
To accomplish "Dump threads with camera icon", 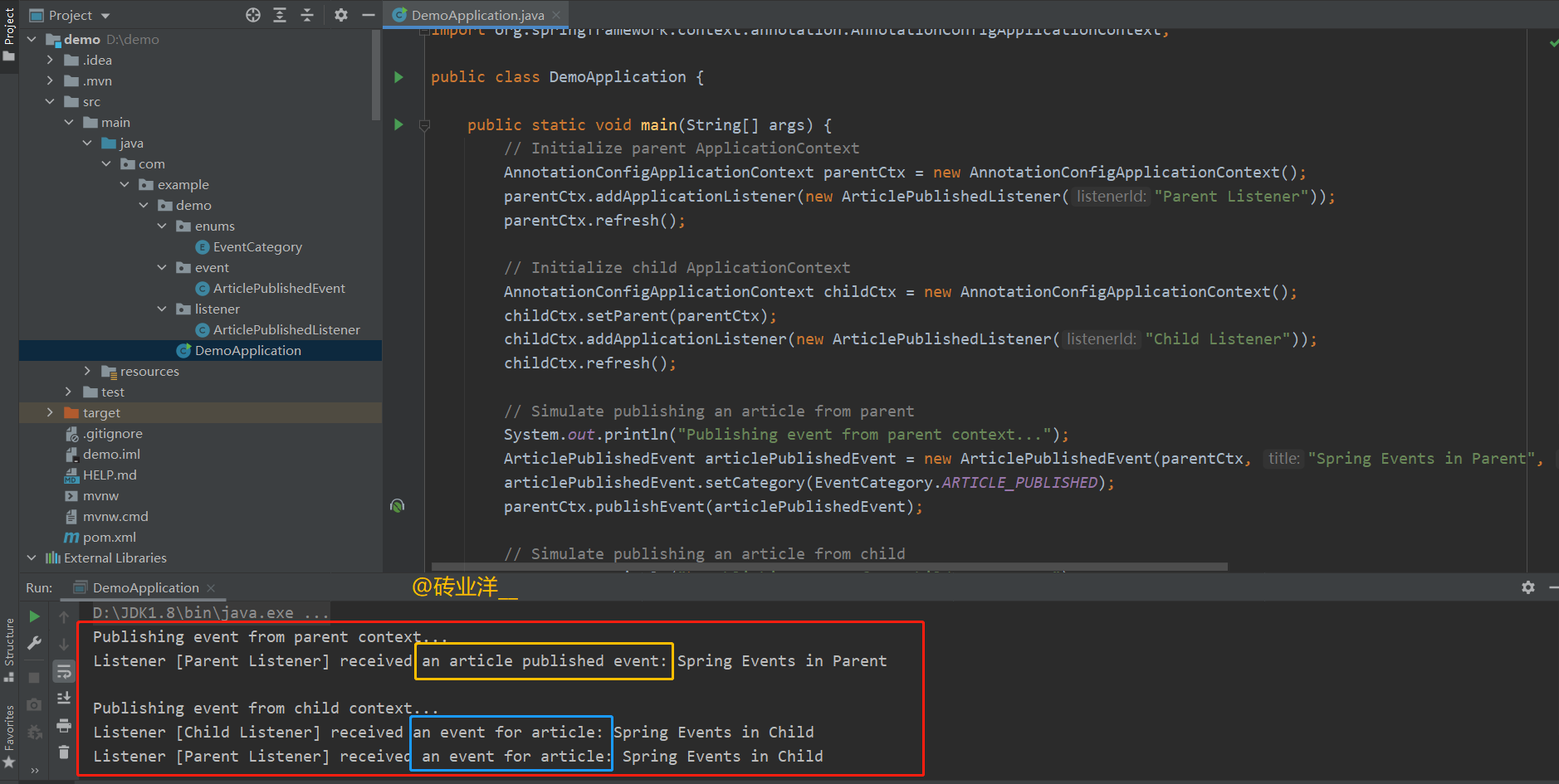I will (34, 705).
